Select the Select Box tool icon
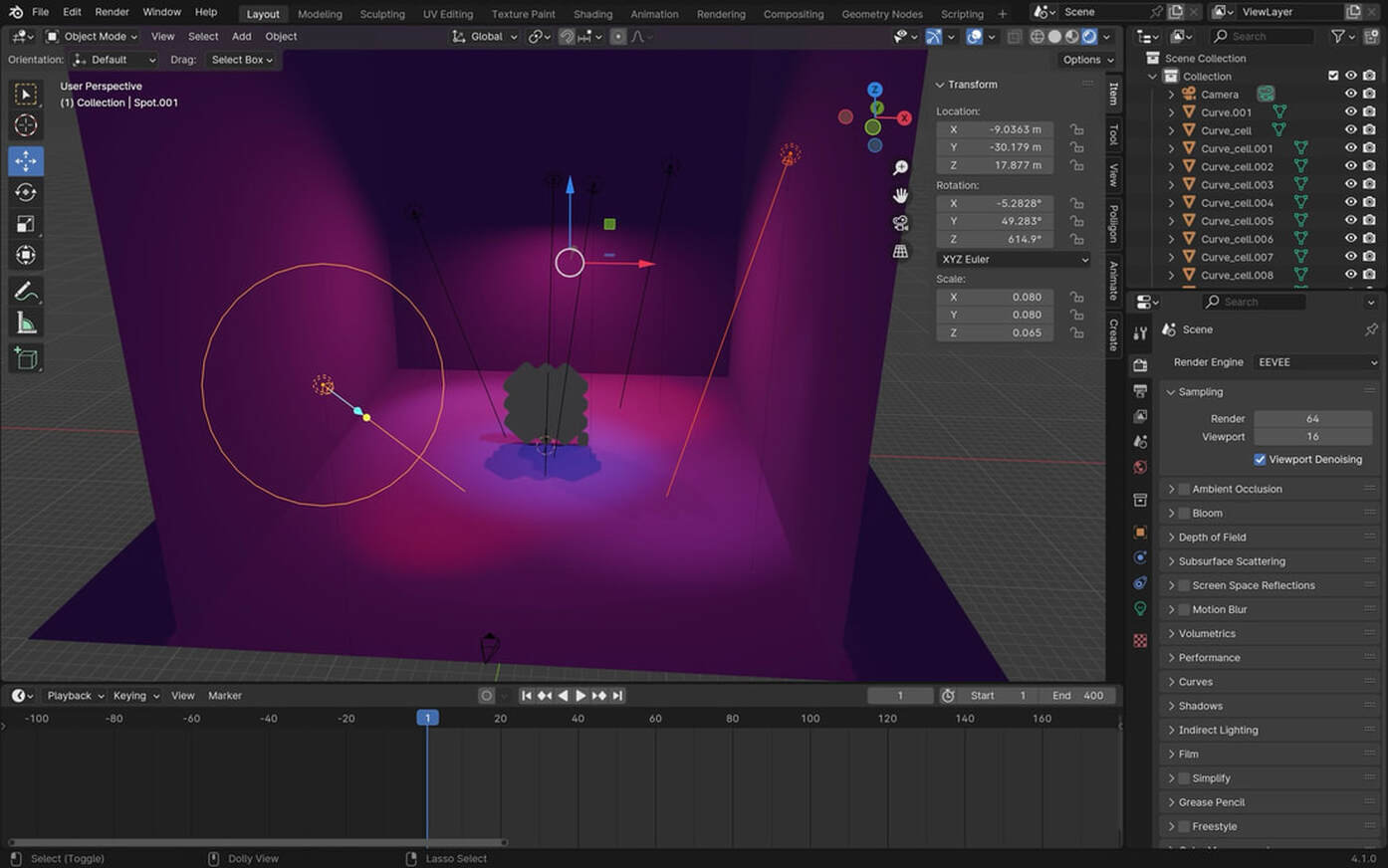Screen dimensions: 1388x868 26,94
